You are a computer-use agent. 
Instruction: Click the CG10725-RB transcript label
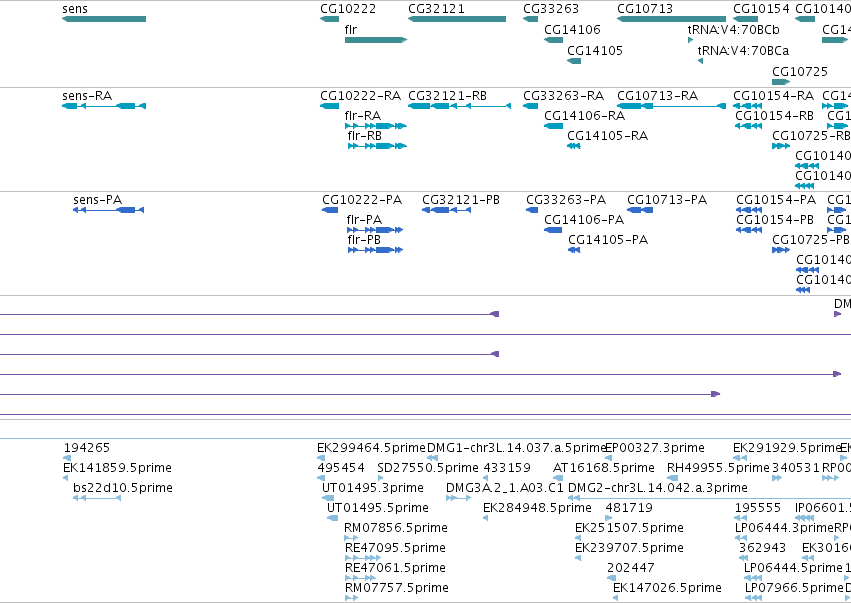tap(811, 136)
